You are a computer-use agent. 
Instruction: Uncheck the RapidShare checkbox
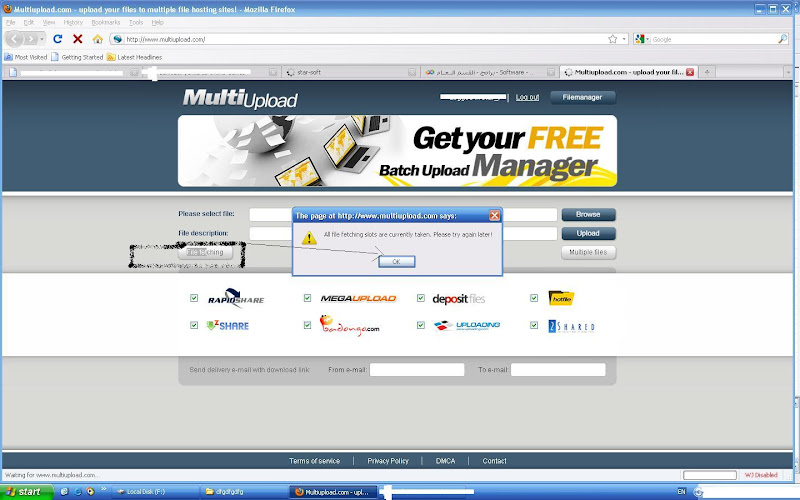194,298
